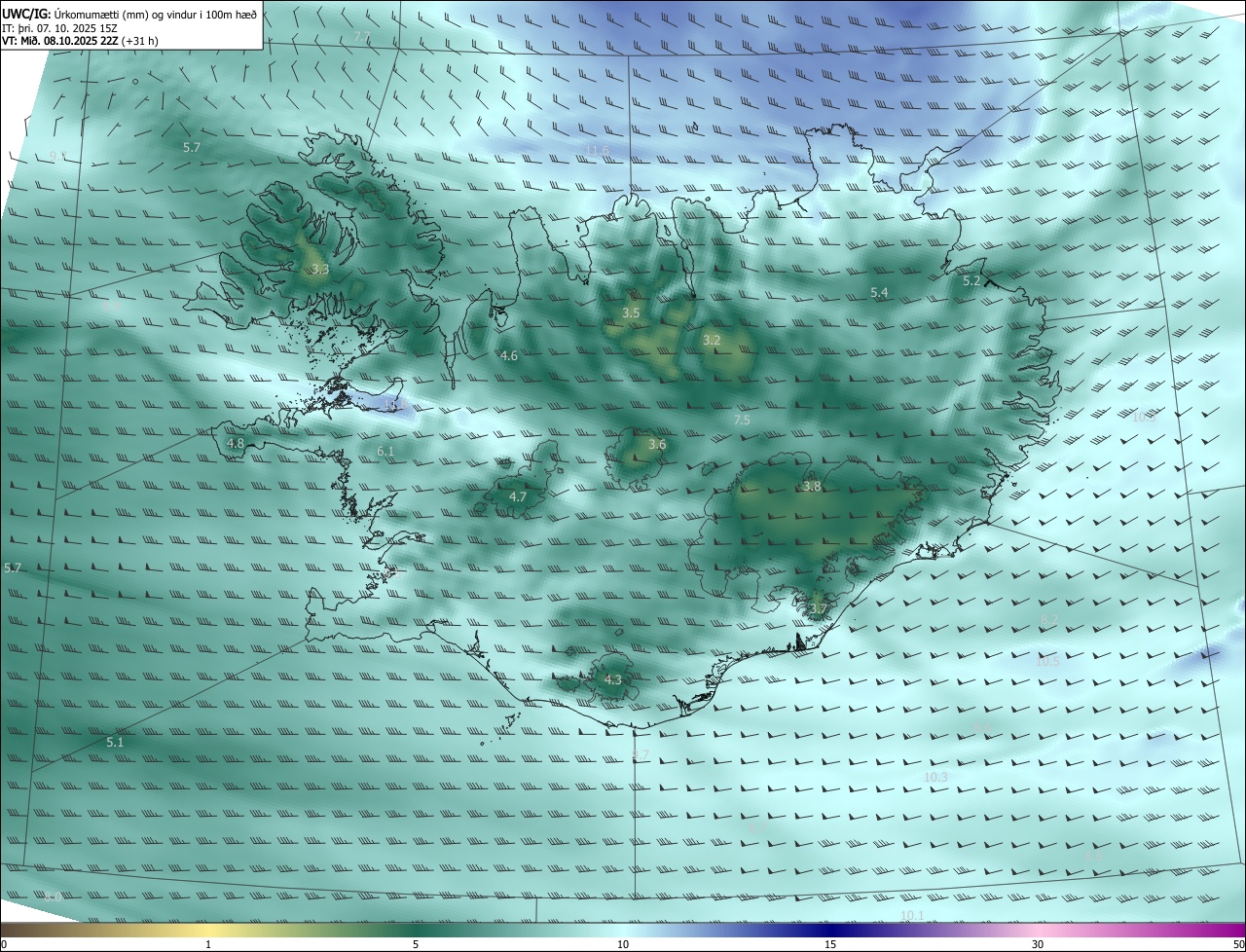Image resolution: width=1246 pixels, height=952 pixels.
Task: Click the 3.7 value label near the south coast
Action: [818, 609]
